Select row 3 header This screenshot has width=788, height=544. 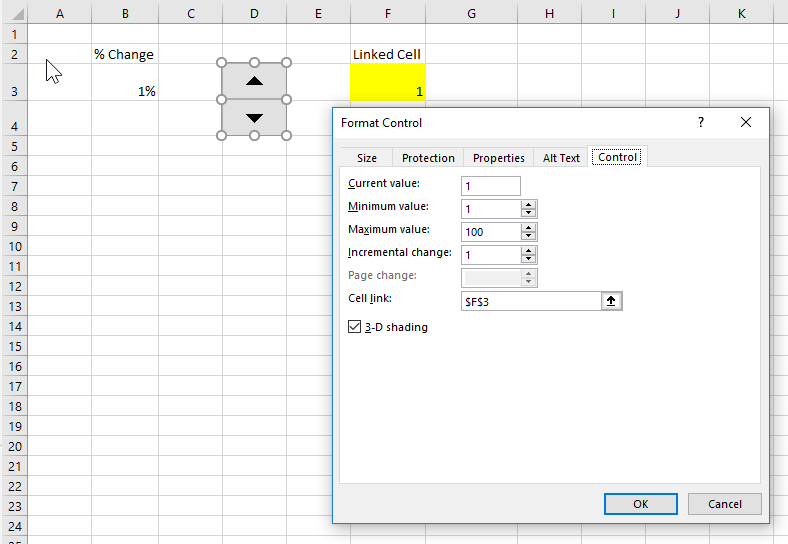click(15, 82)
